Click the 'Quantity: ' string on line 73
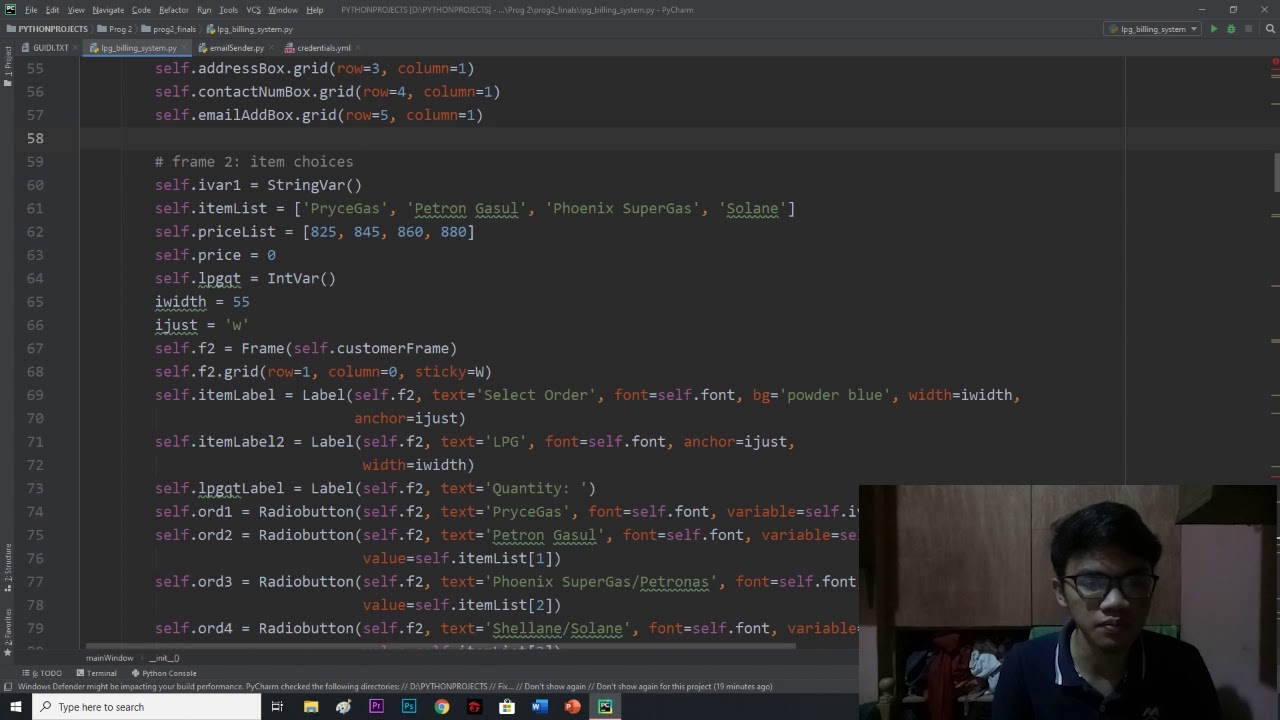1280x720 pixels. [x=538, y=488]
